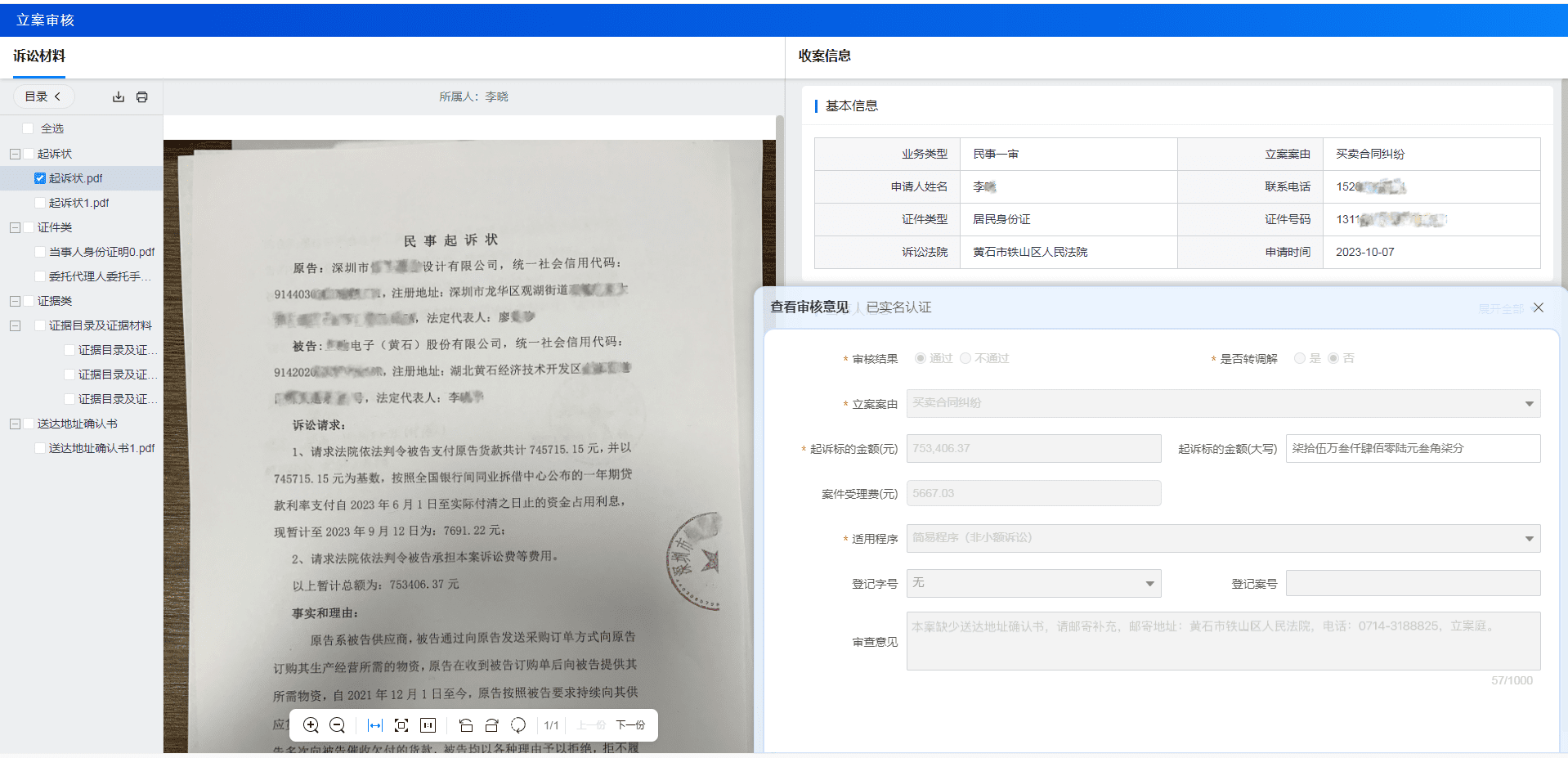Image resolution: width=1568 pixels, height=758 pixels.
Task: Click the 案件受理费(元) field
Action: (1033, 493)
